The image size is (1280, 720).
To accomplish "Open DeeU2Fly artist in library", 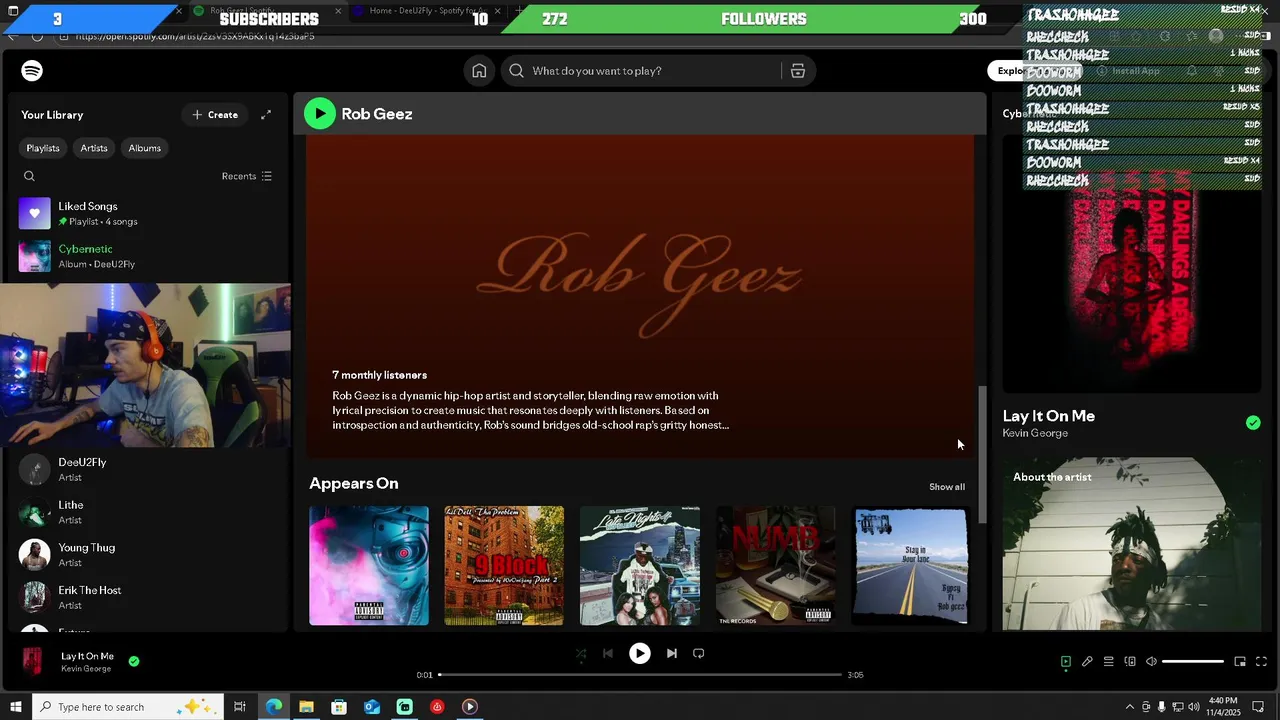I will [x=148, y=470].
